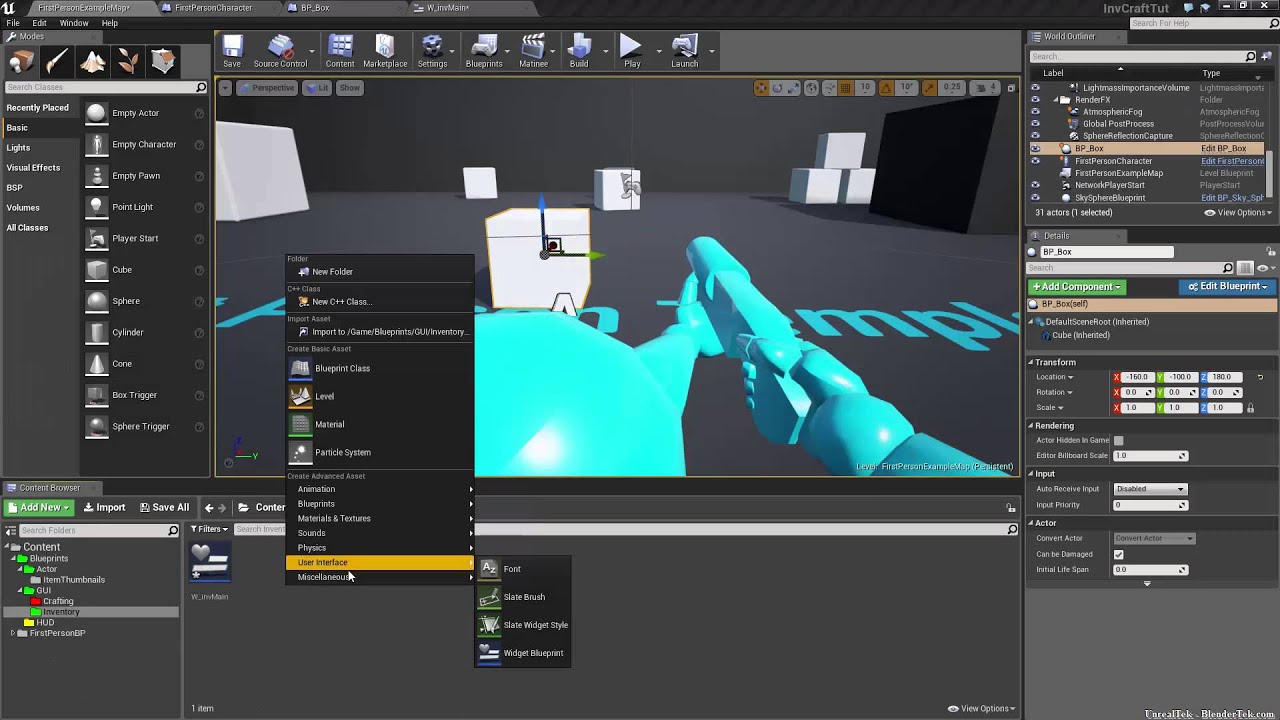The height and width of the screenshot is (720, 1280).
Task: Select the Inventory folder in tree
Action: (61, 612)
